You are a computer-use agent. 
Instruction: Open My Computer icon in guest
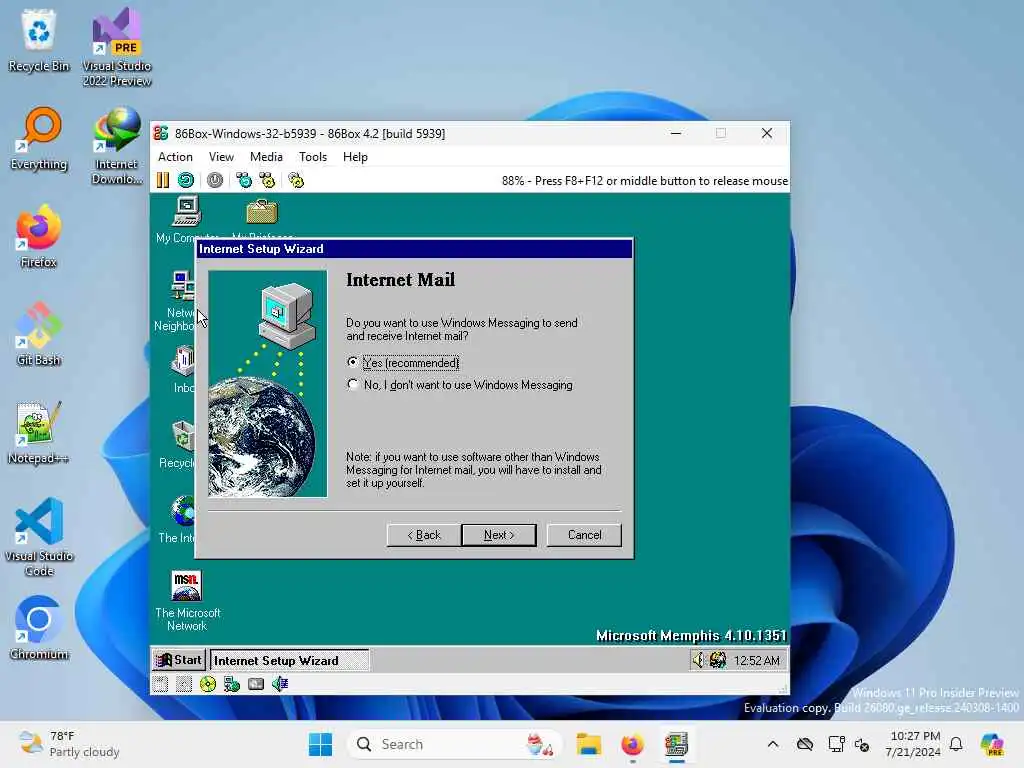[187, 220]
